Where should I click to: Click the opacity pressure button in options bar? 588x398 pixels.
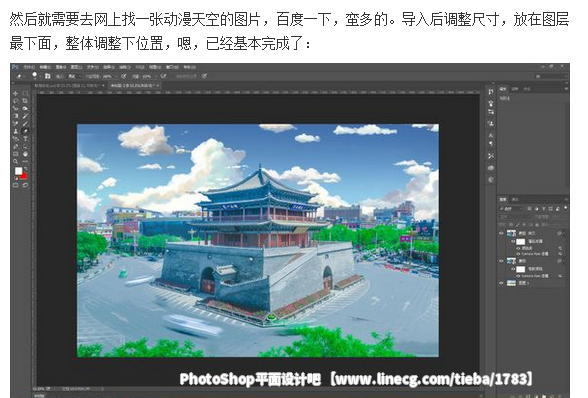click(x=123, y=76)
